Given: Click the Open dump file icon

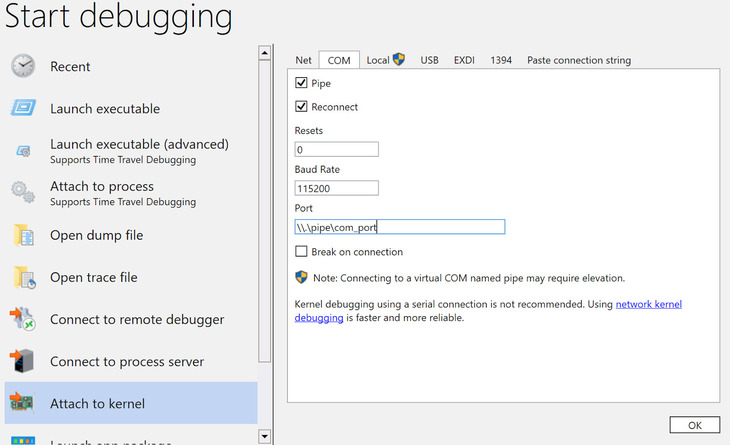Looking at the screenshot, I should (23, 235).
